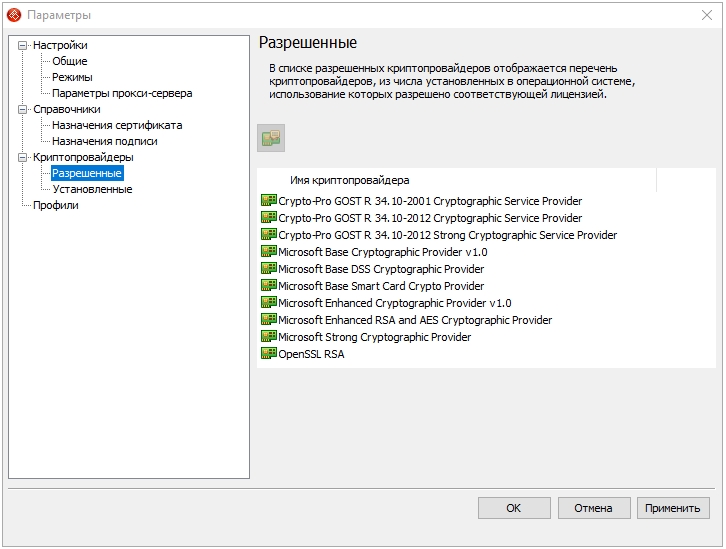The width and height of the screenshot is (726, 549).
Task: Select the Криптопровайдеры node label
Action: pyautogui.click(x=83, y=157)
